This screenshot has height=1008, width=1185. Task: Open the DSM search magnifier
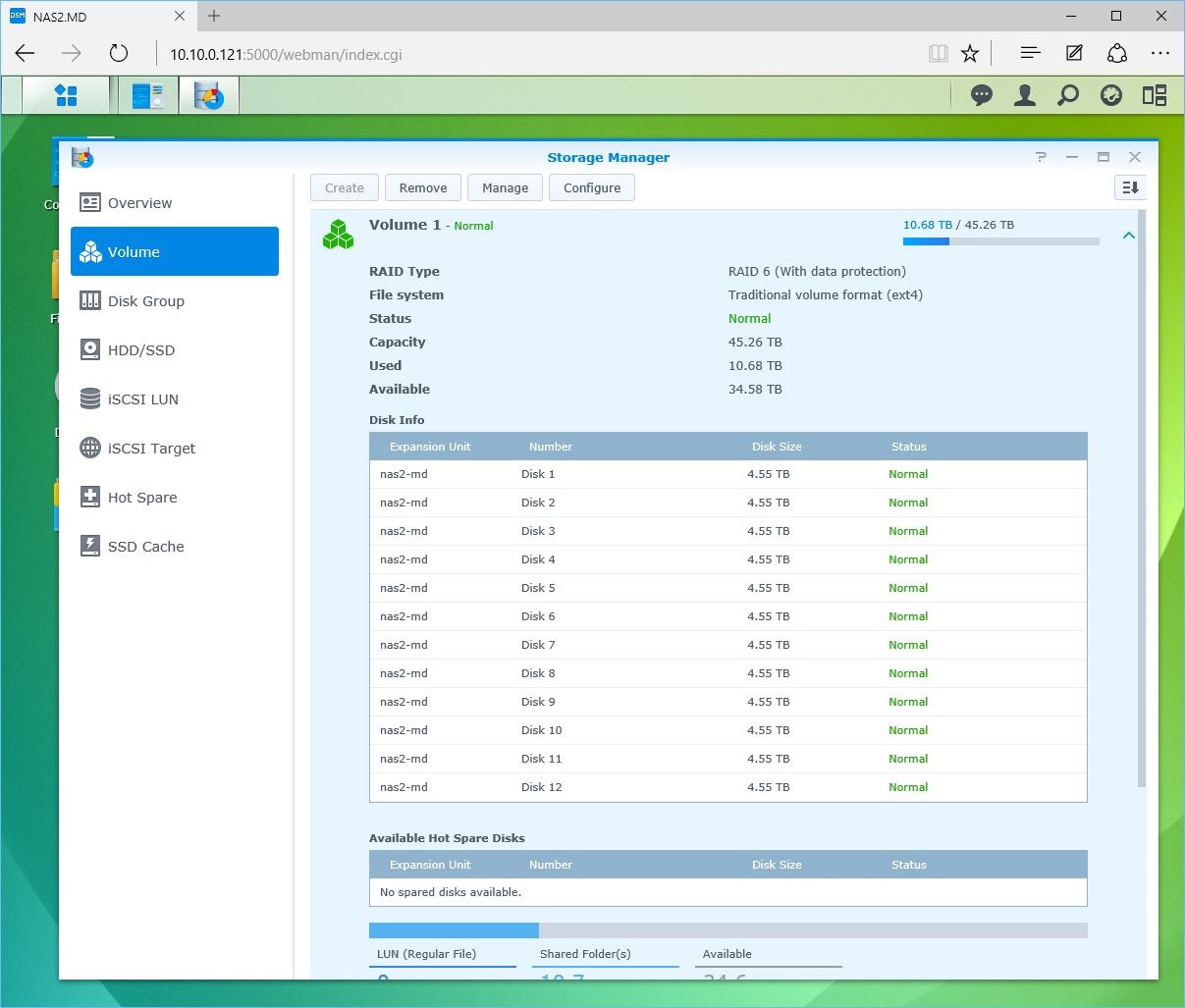pos(1068,95)
